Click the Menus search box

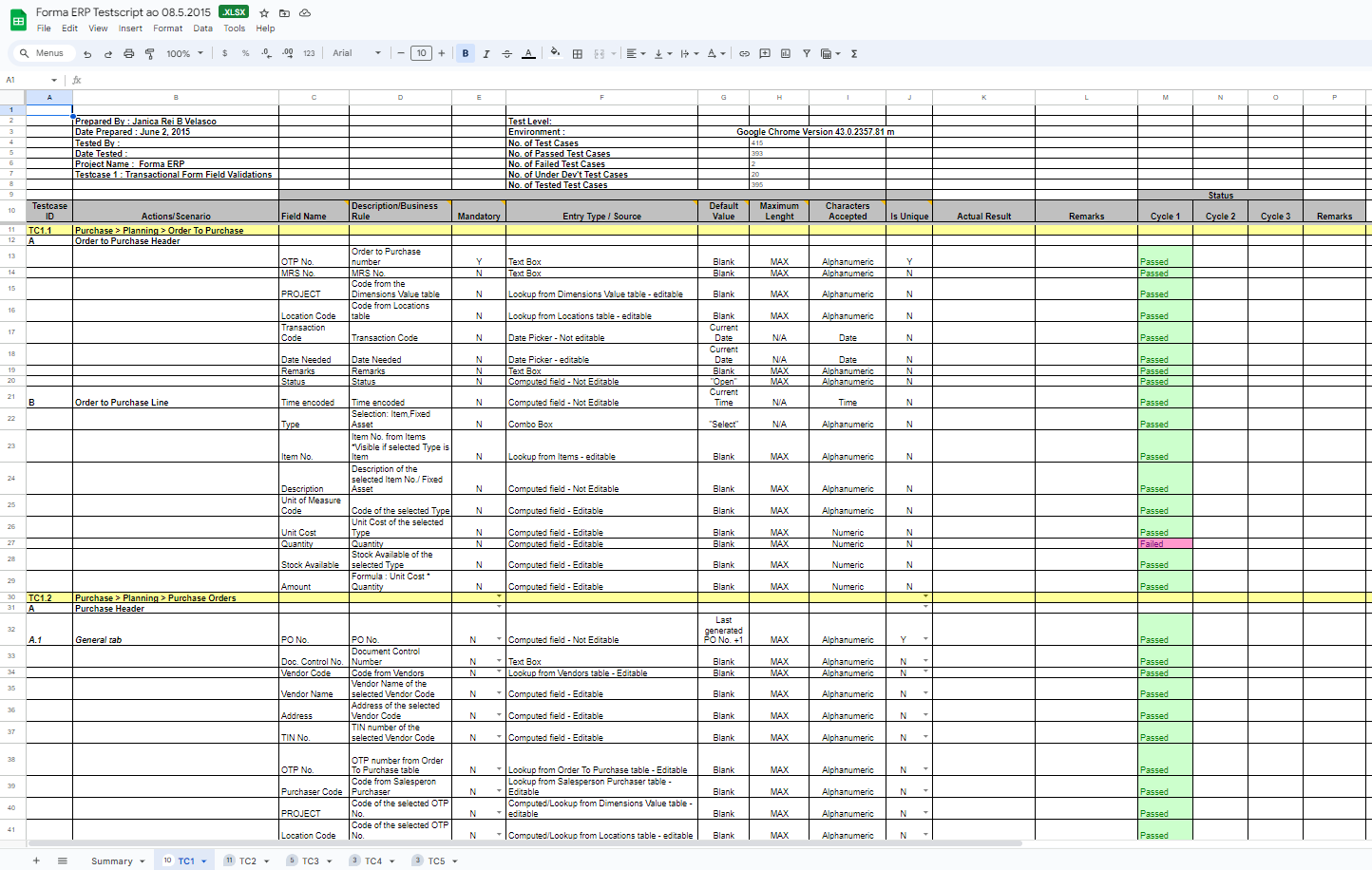coord(43,54)
